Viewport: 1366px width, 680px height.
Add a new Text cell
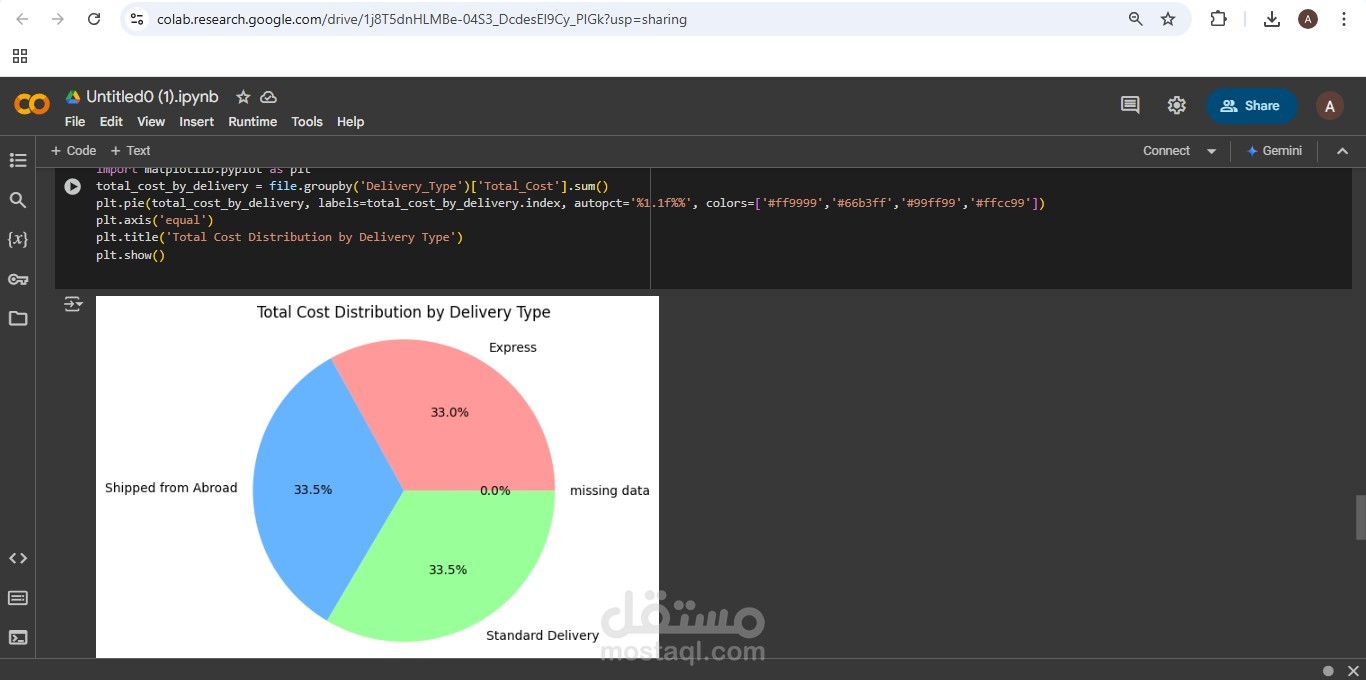(130, 151)
